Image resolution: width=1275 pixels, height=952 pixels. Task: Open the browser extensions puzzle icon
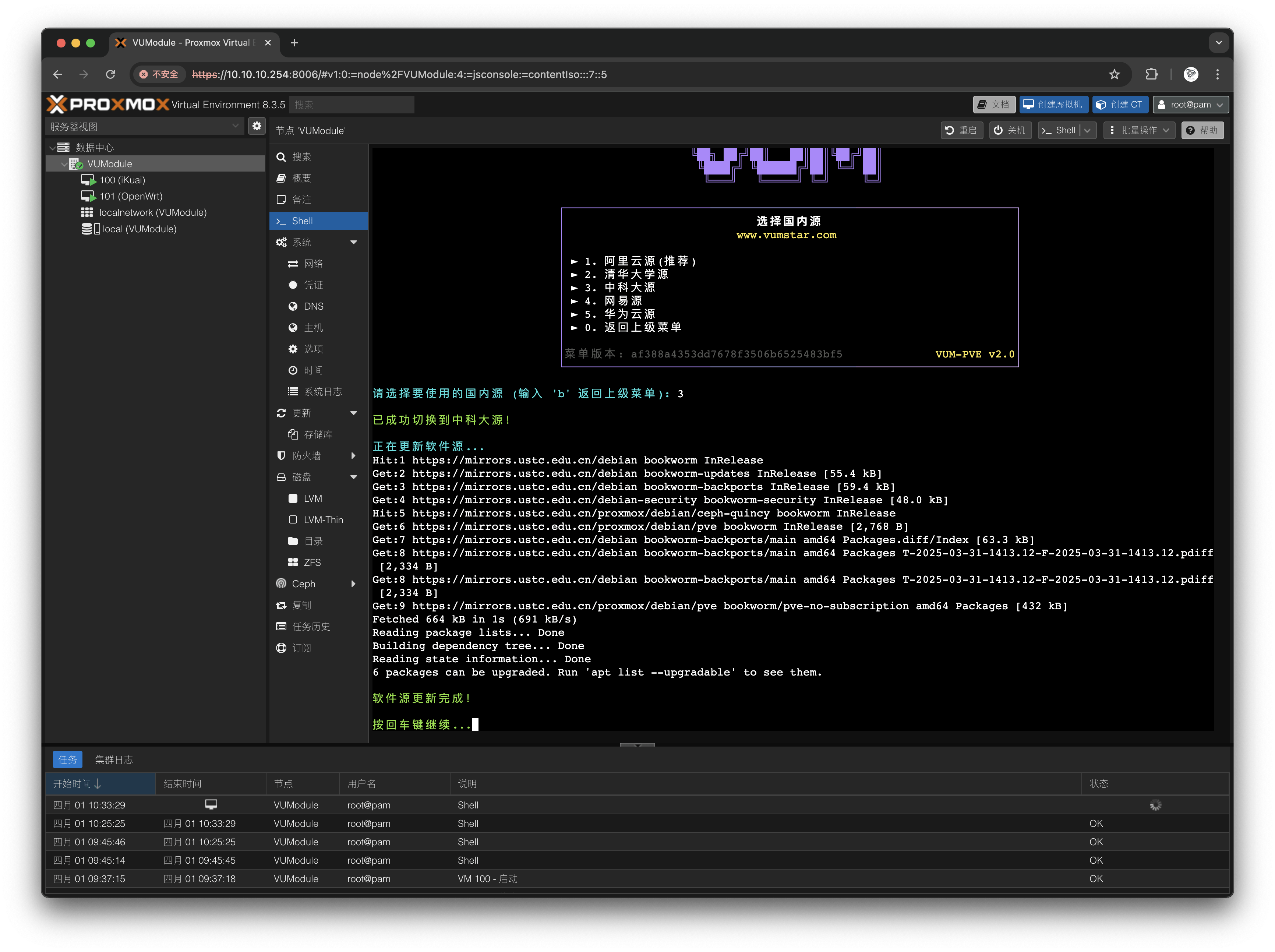point(1151,74)
